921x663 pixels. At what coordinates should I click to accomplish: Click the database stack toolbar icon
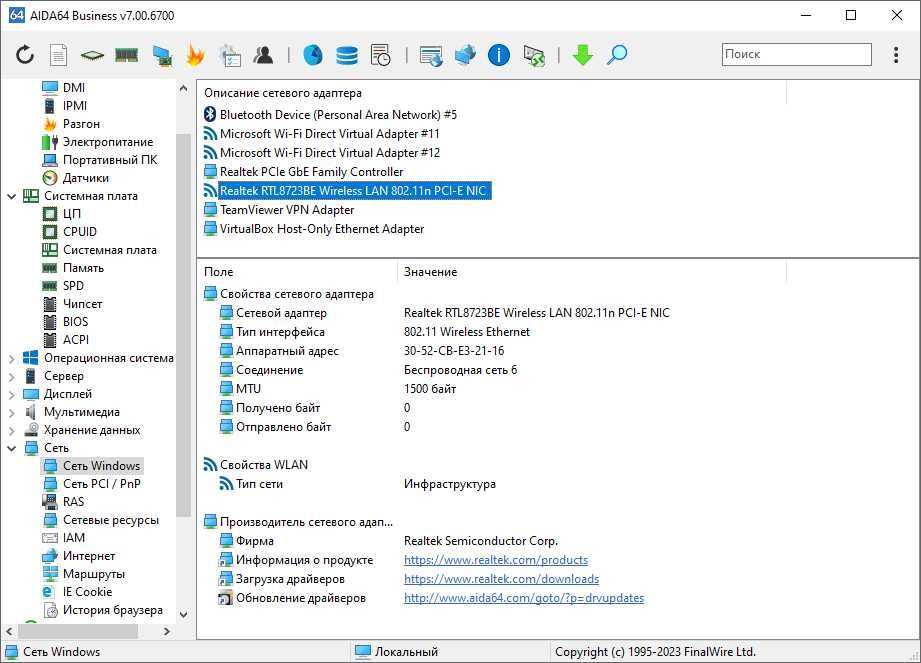[347, 55]
